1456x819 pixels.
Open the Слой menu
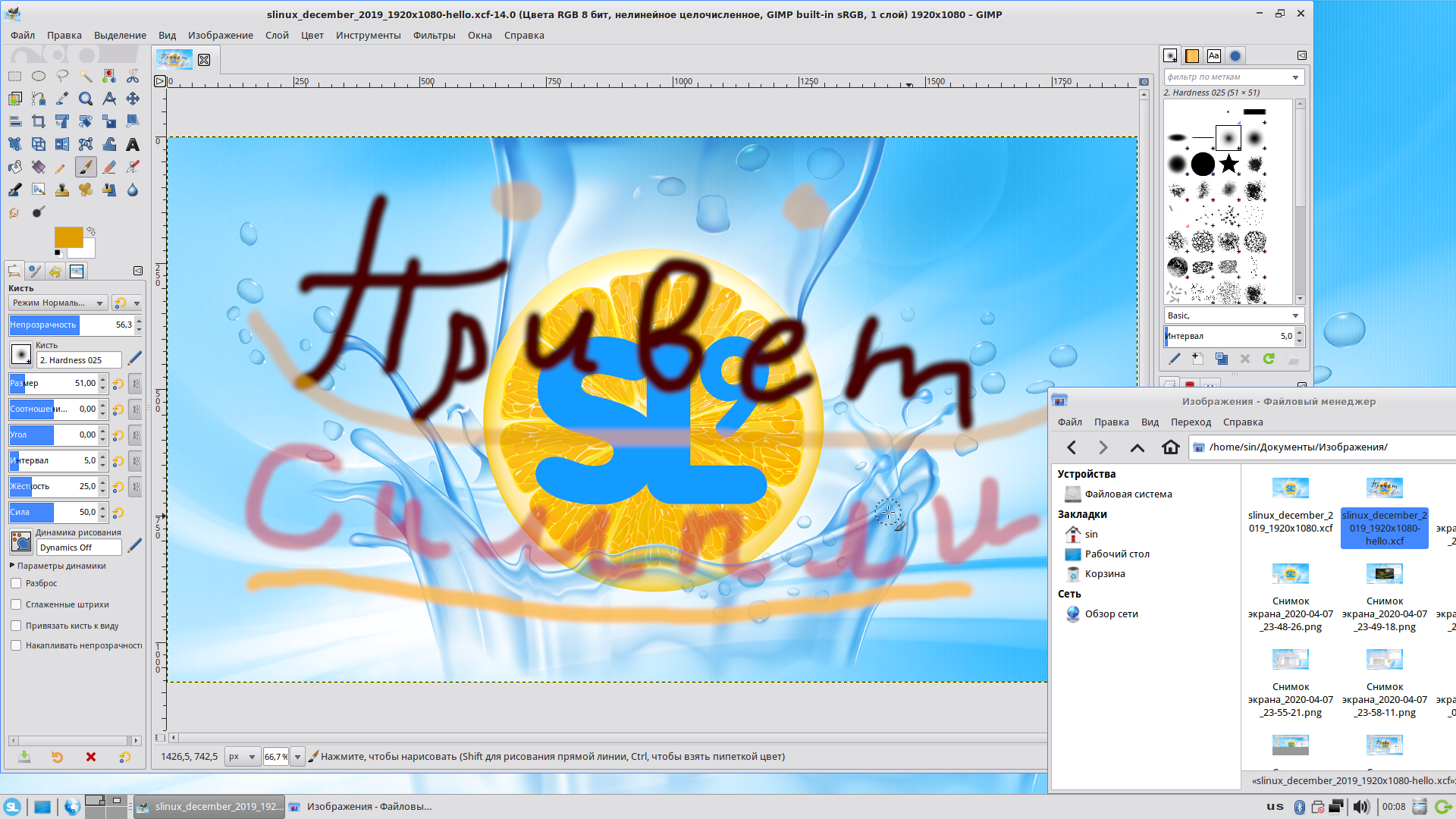[x=277, y=36]
